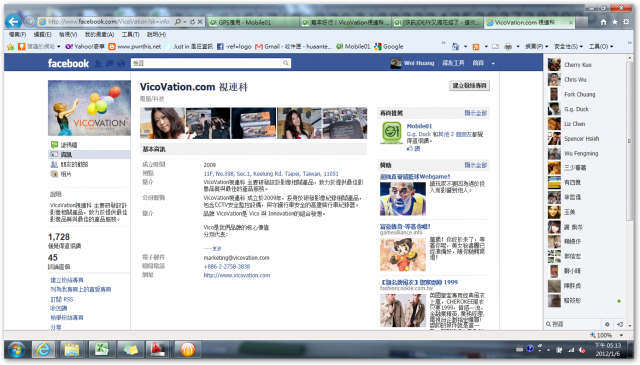
Task: Expand the Safety(S) menu in command bar
Action: (568, 47)
